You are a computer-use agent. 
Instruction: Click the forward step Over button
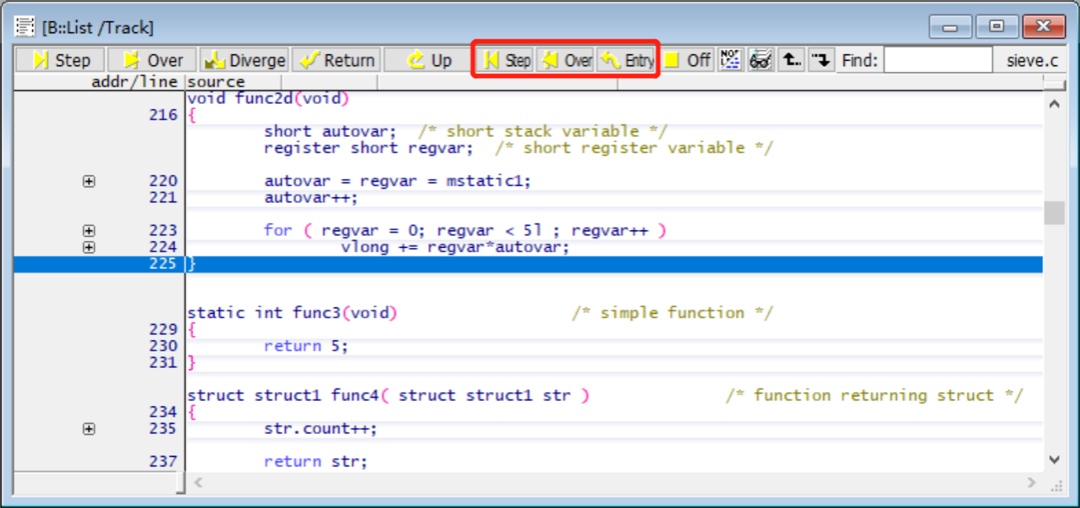tap(153, 60)
